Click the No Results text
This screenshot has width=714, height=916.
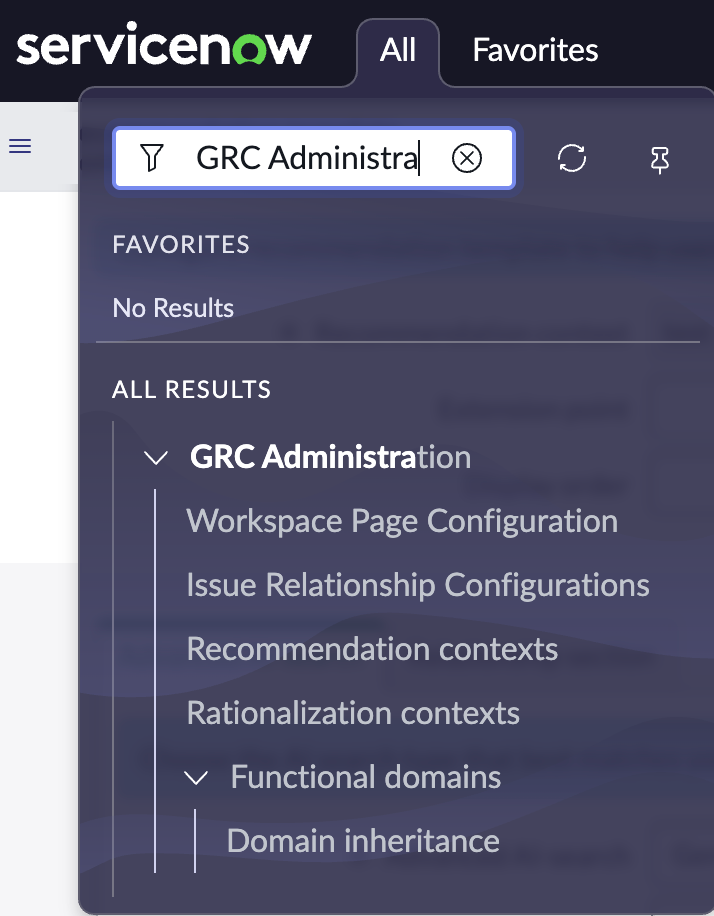click(173, 308)
